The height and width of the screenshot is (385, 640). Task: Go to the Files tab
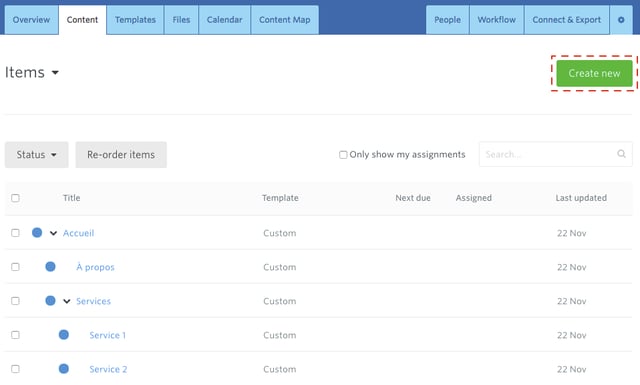point(181,20)
